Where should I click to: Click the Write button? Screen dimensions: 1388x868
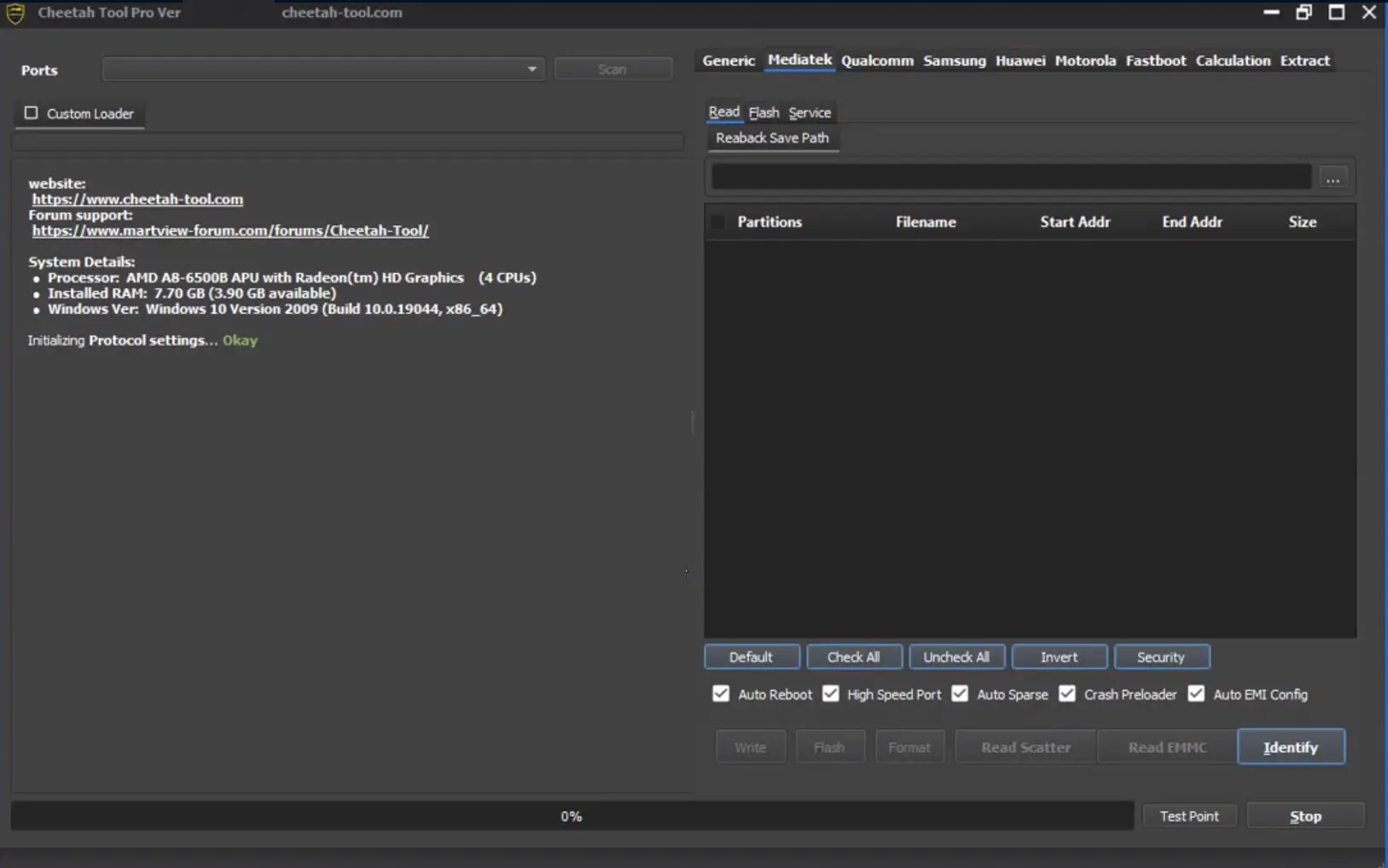[750, 747]
